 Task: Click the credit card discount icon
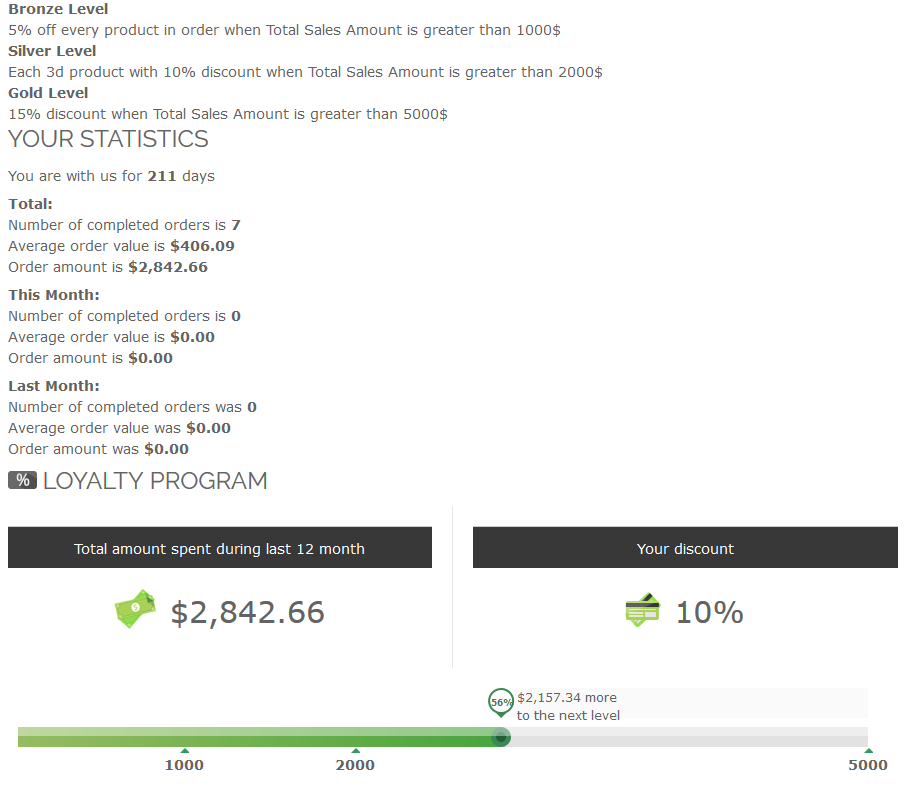coord(642,609)
